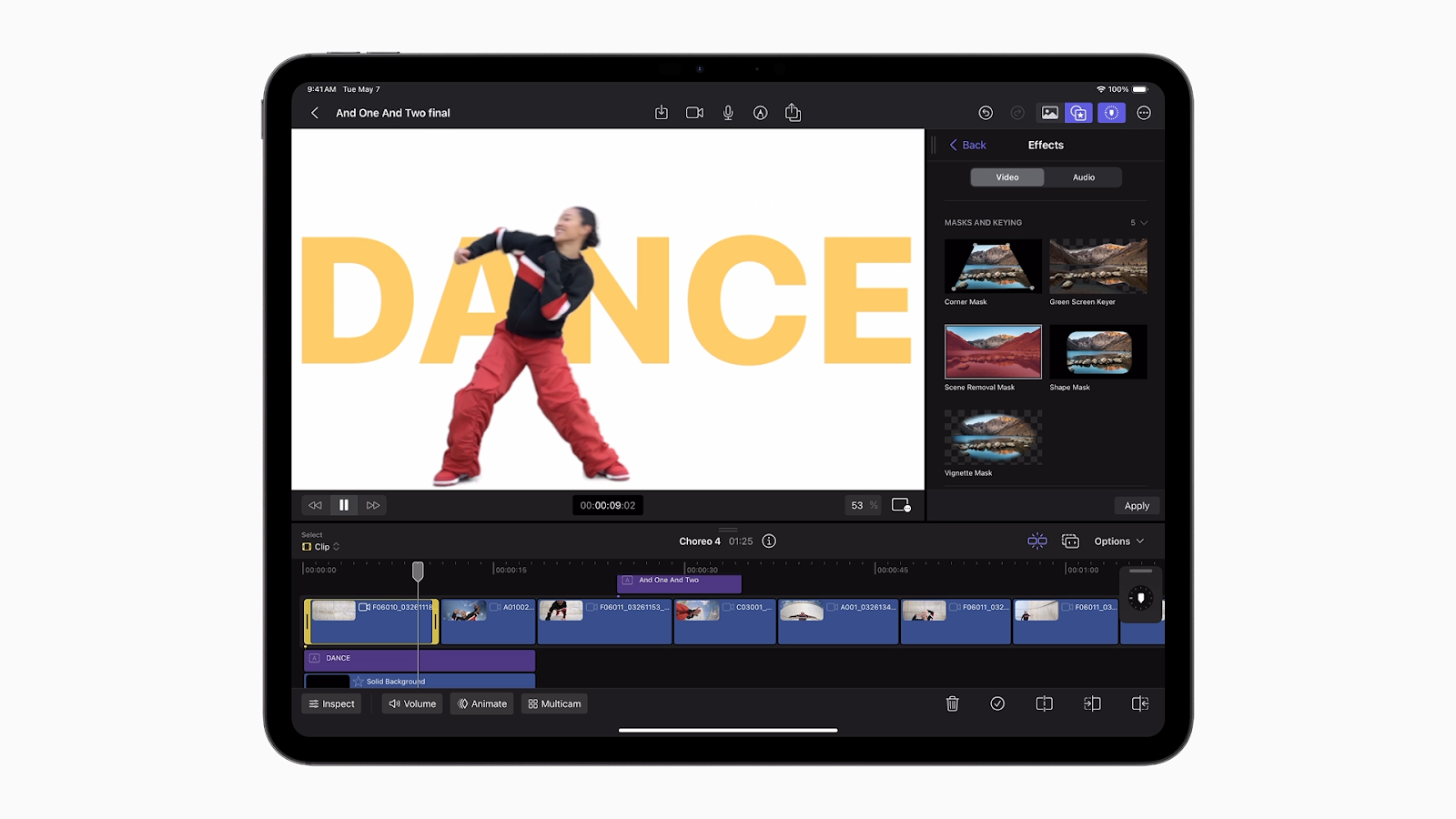The width and height of the screenshot is (1456, 819).
Task: Toggle the timeline snapping icon
Action: click(1037, 541)
